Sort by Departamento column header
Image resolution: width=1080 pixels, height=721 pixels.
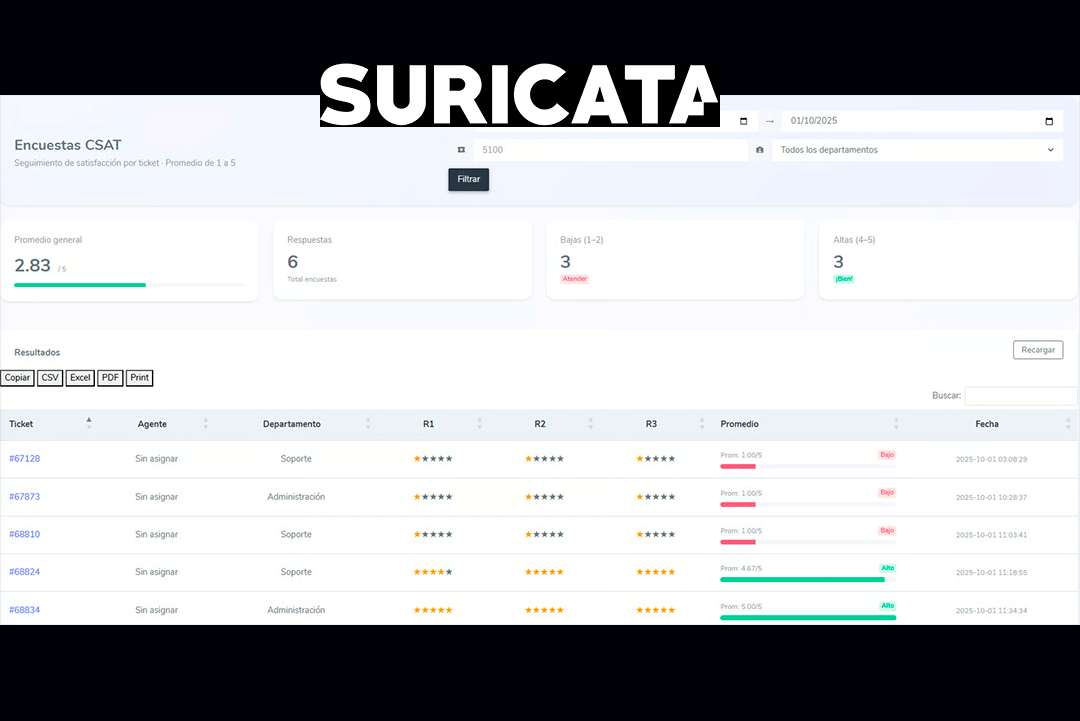292,424
